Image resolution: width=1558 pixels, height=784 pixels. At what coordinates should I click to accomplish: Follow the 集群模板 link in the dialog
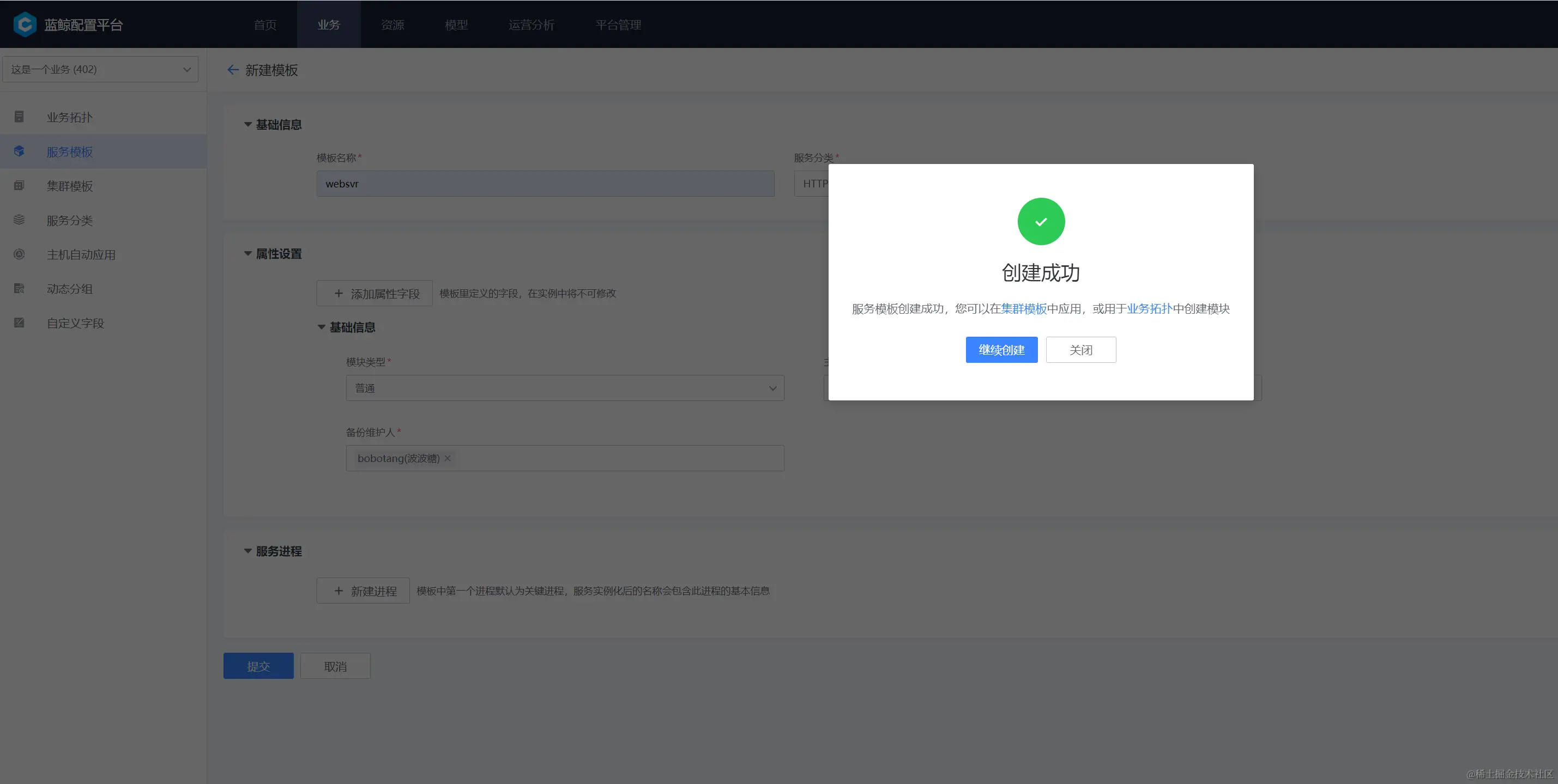pos(1024,309)
